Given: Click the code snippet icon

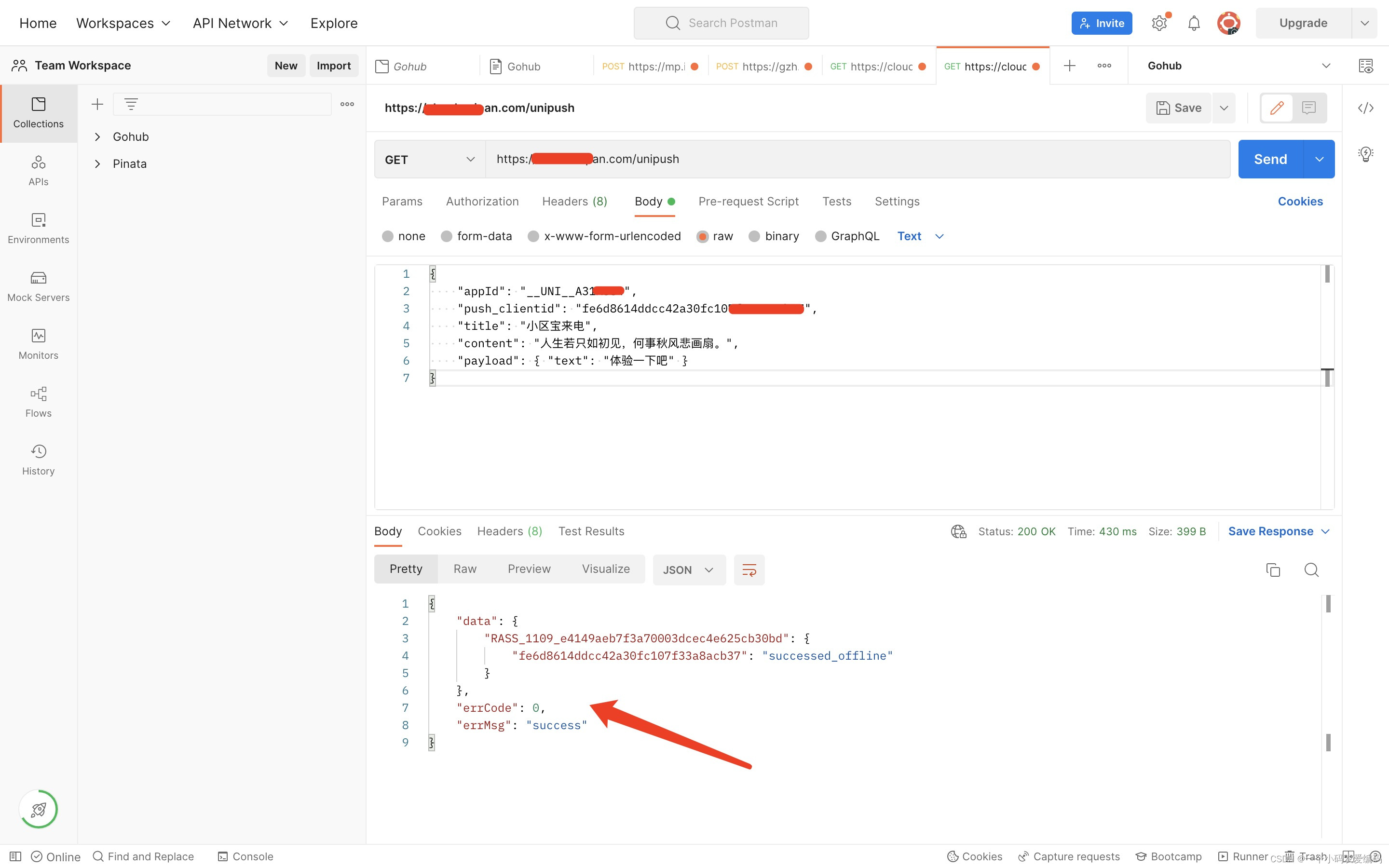Looking at the screenshot, I should click(x=1365, y=108).
